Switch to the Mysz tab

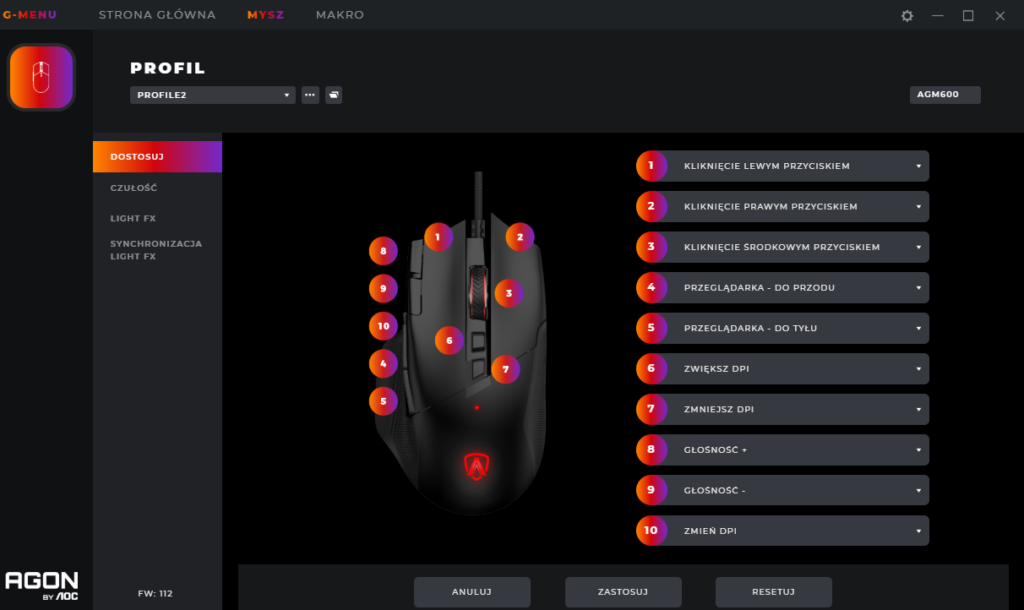pos(265,15)
